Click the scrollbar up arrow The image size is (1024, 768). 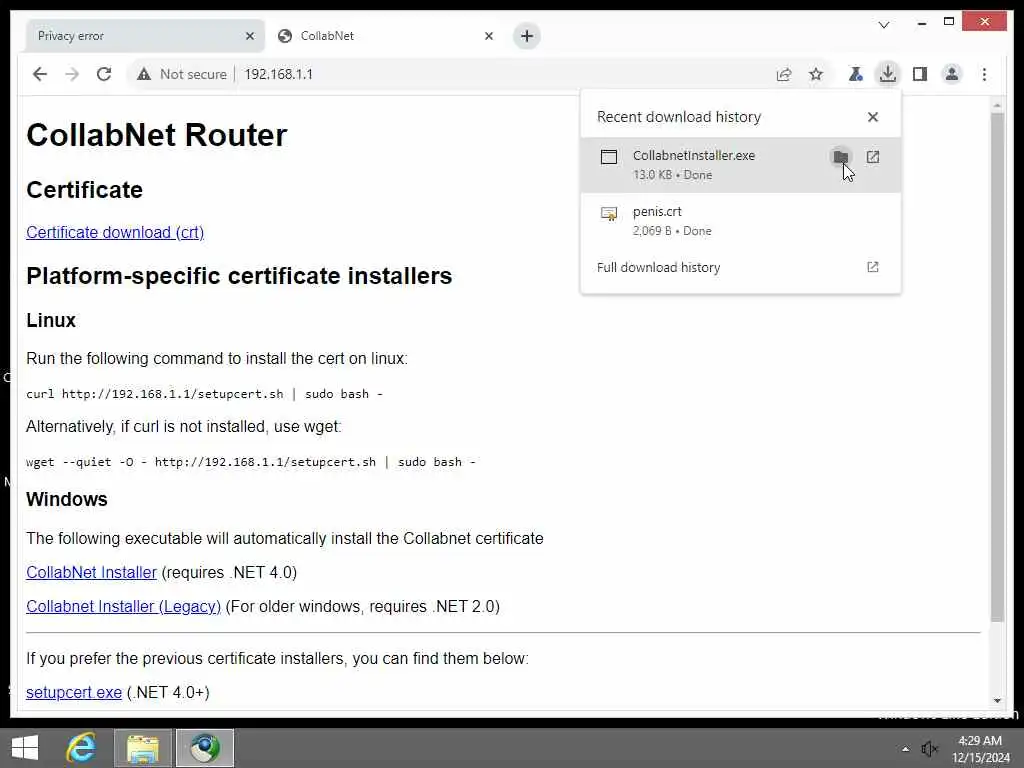coord(997,104)
